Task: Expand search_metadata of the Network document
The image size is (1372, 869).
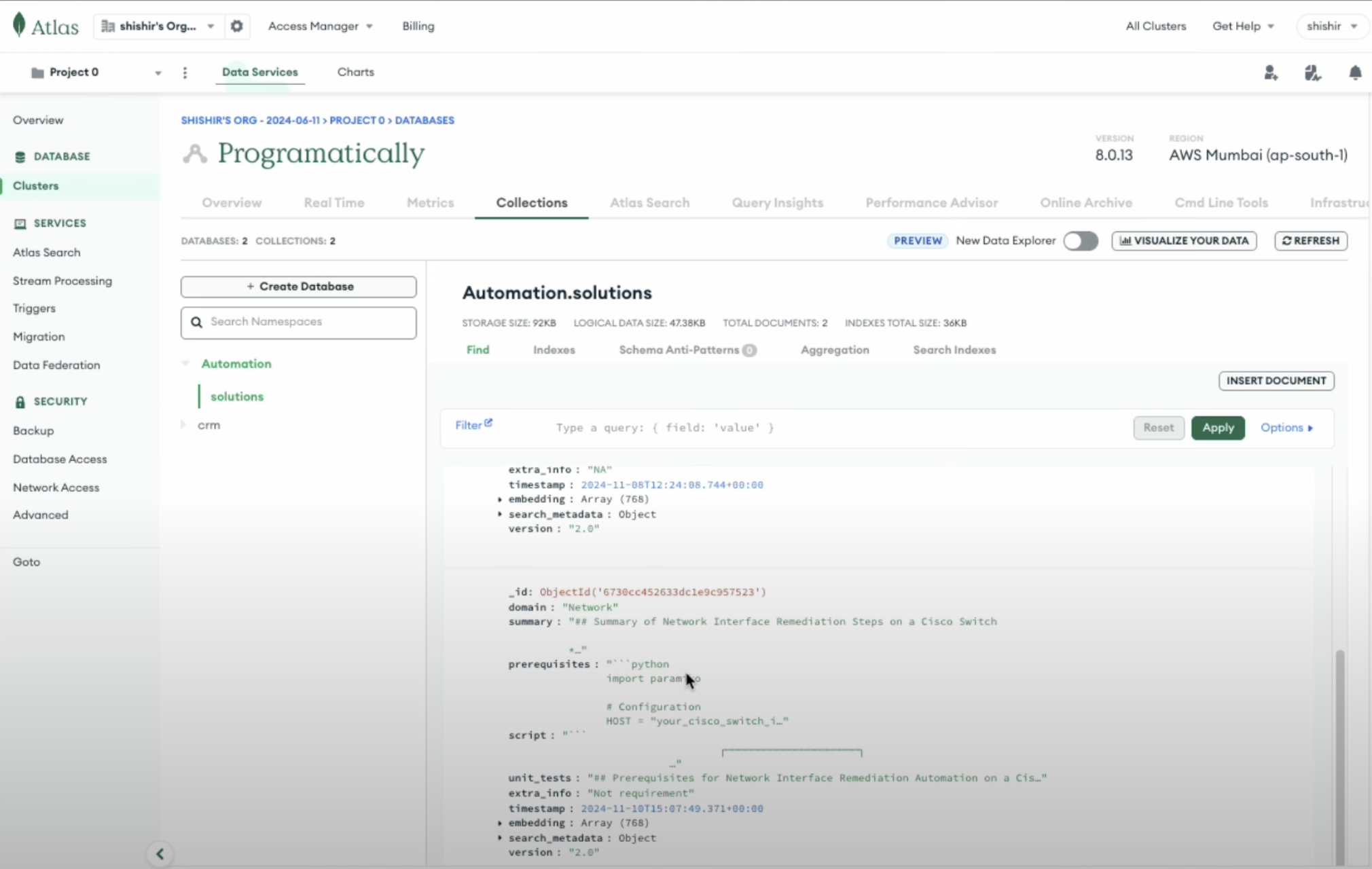Action: click(x=500, y=838)
